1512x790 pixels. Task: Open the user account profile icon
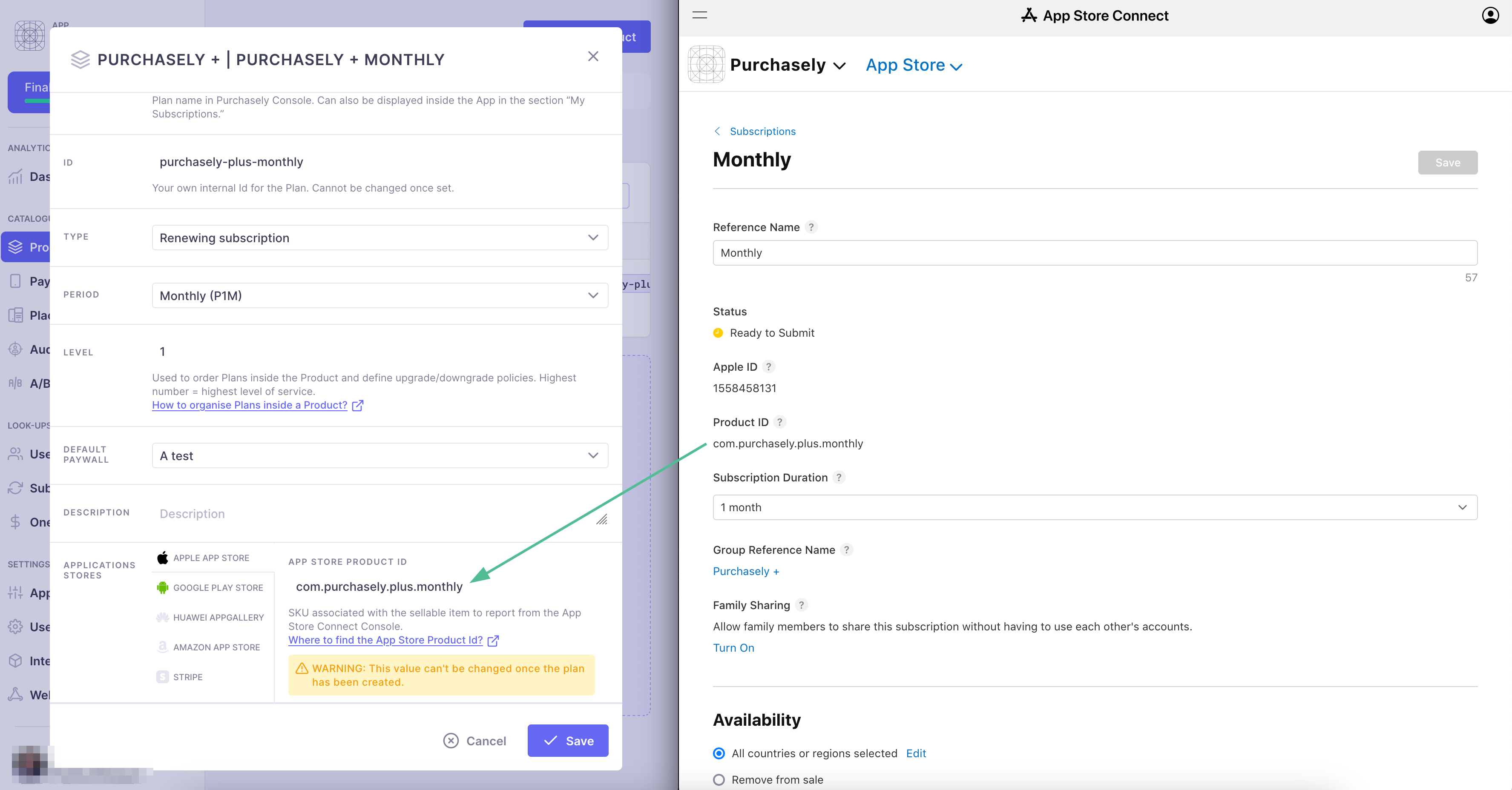1490,15
